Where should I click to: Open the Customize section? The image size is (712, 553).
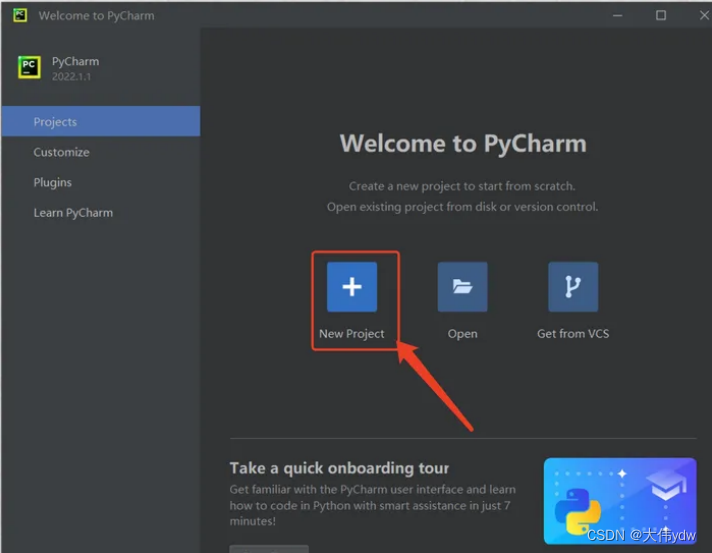[x=101, y=152]
